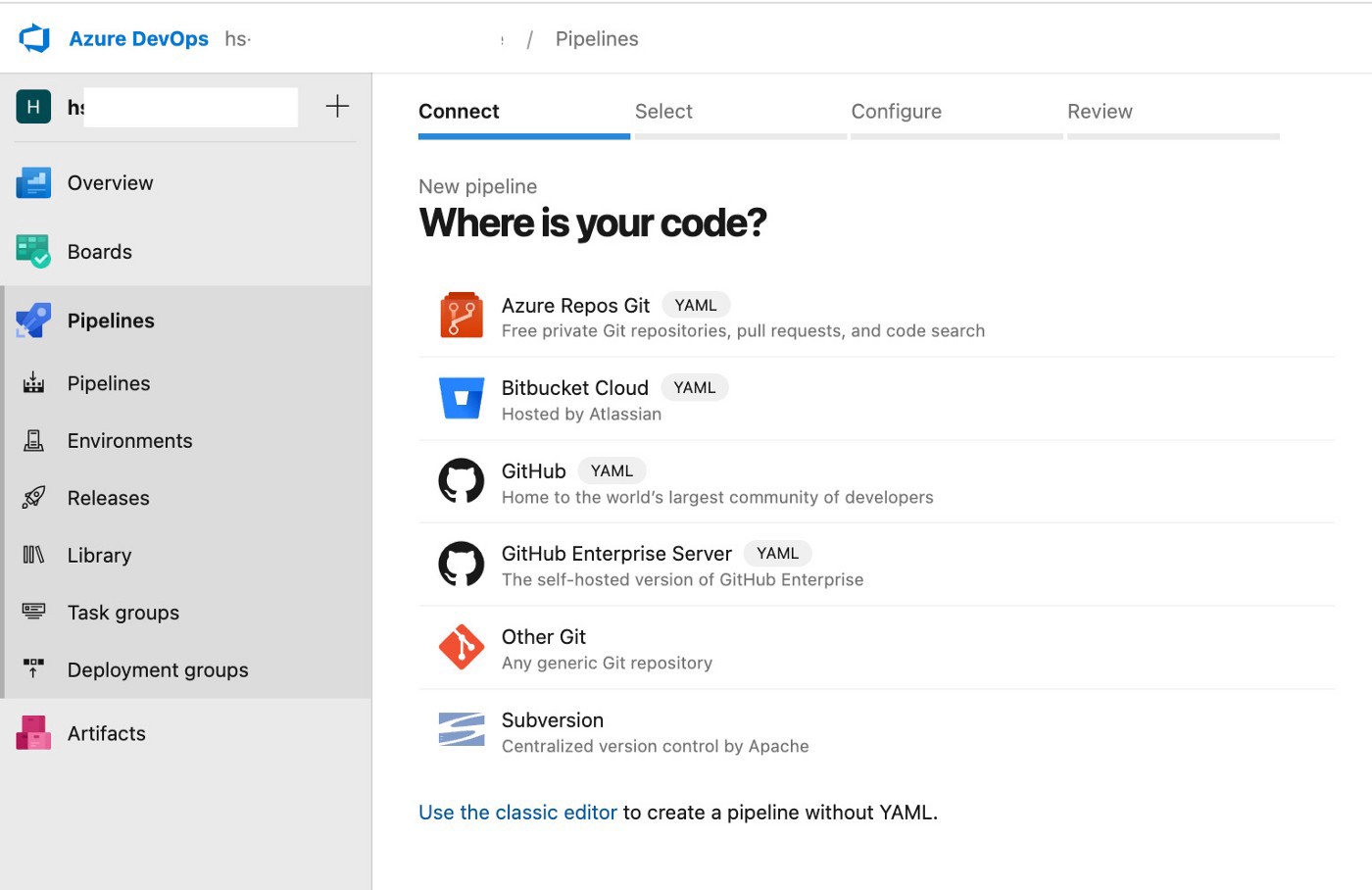1372x890 pixels.
Task: Choose Bitbucket Cloud as source
Action: [x=574, y=387]
